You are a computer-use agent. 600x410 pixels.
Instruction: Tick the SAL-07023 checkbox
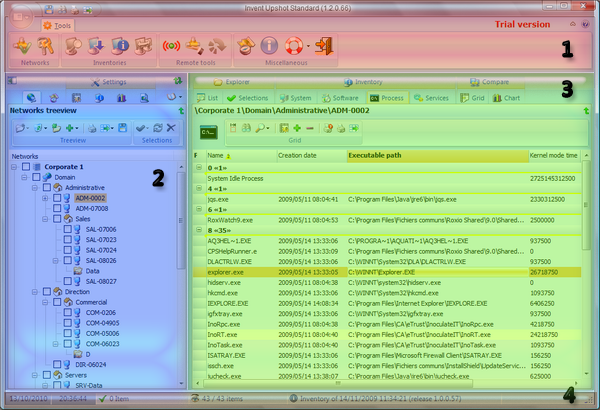67,239
